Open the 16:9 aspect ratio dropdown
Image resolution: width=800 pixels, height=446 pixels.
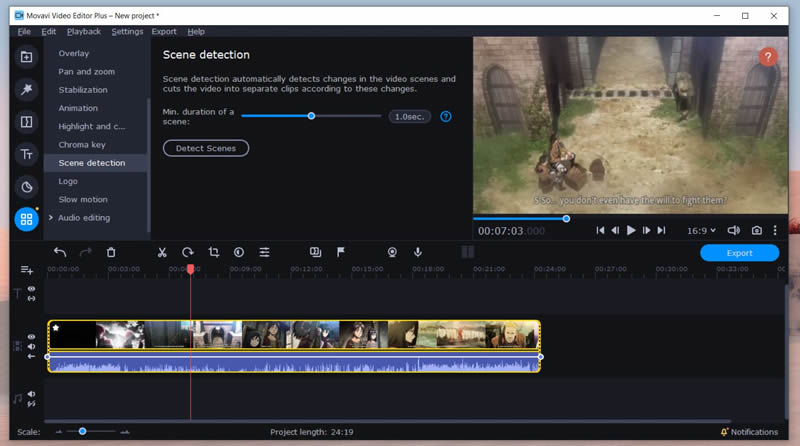(x=701, y=231)
